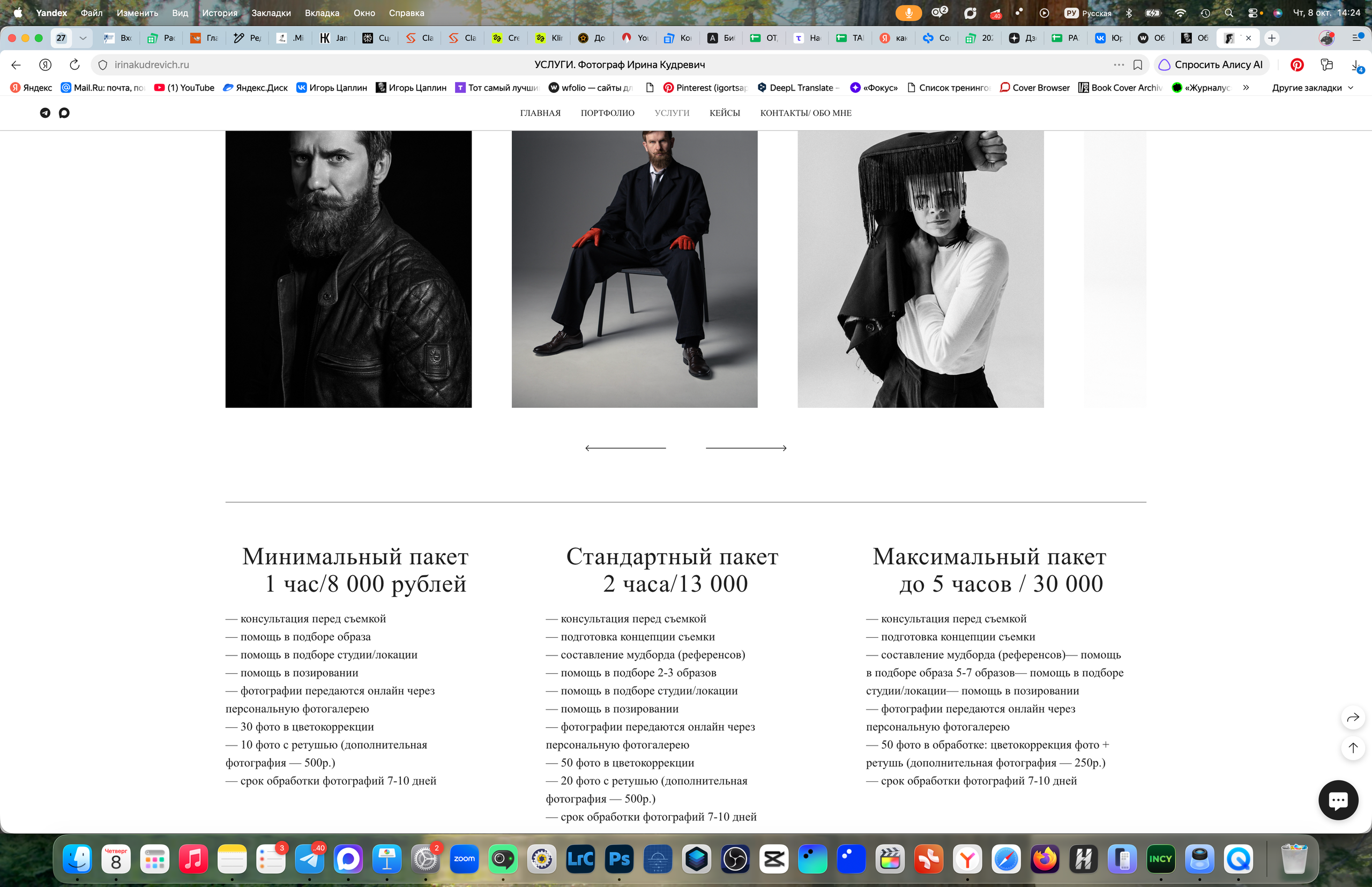The height and width of the screenshot is (887, 1372).
Task: Open the DeepL Translate bookmark
Action: pyautogui.click(x=797, y=87)
